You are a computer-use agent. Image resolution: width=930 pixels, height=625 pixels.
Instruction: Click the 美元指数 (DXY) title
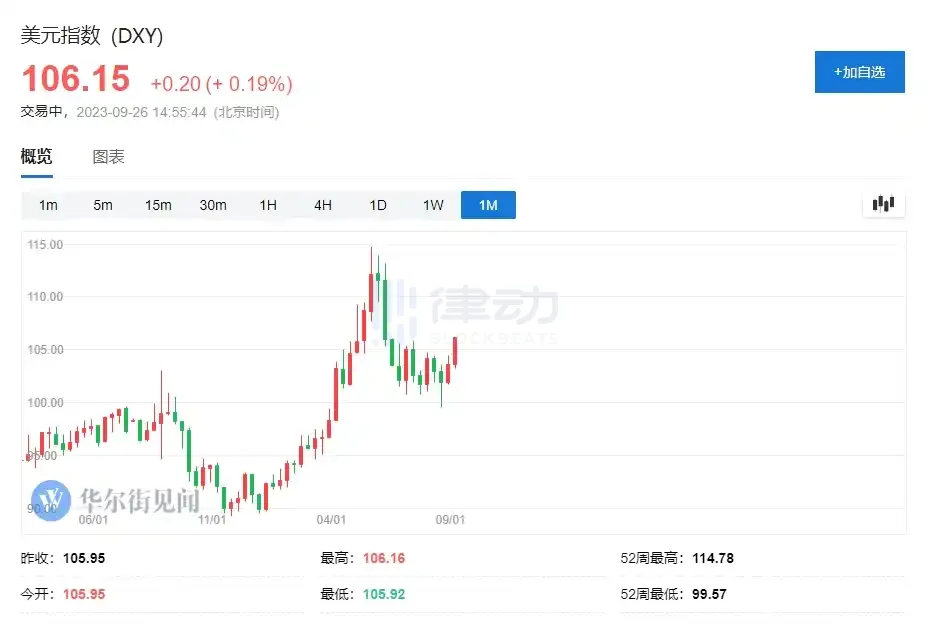tap(92, 36)
